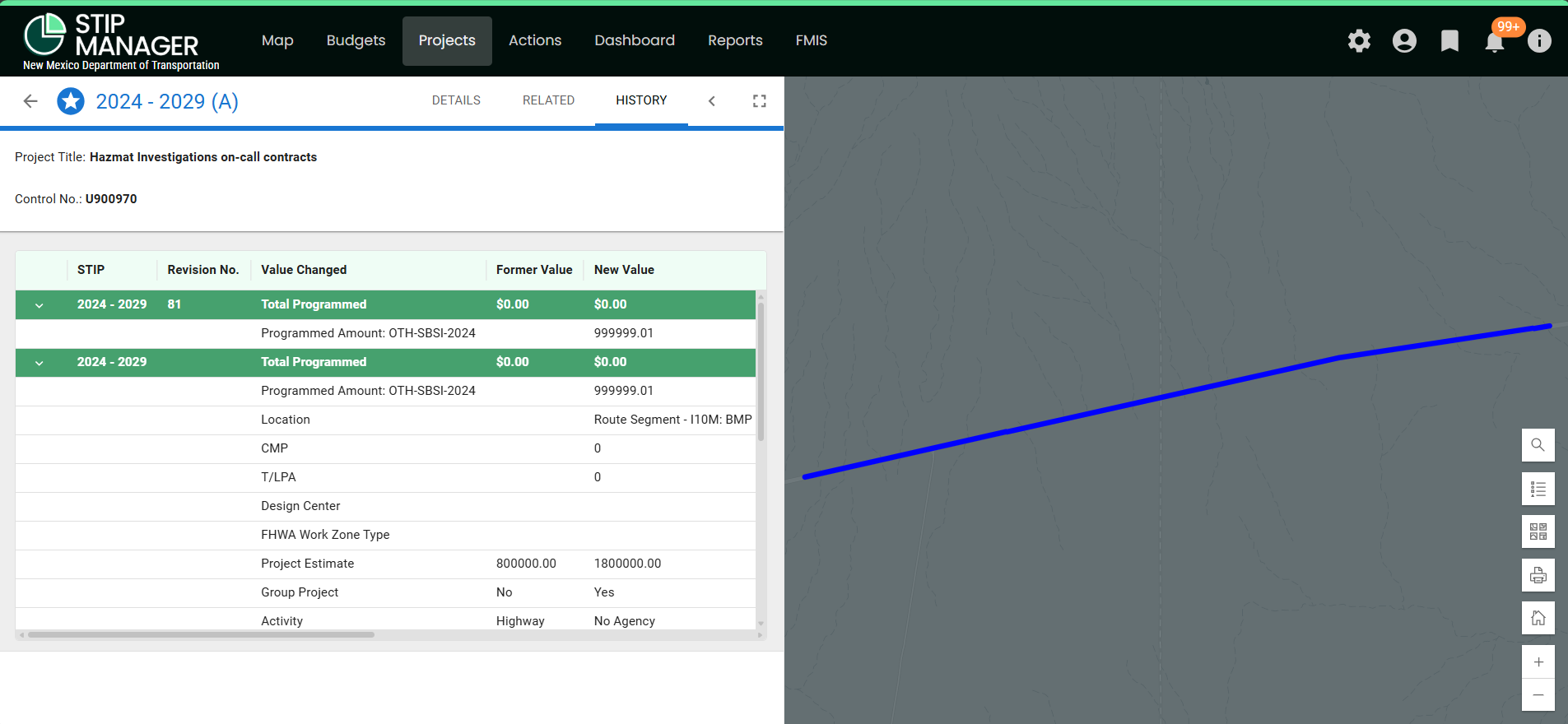This screenshot has width=1568, height=724.
Task: Click 'Hazmat Investigations on-call contracts' title
Action: click(x=203, y=157)
